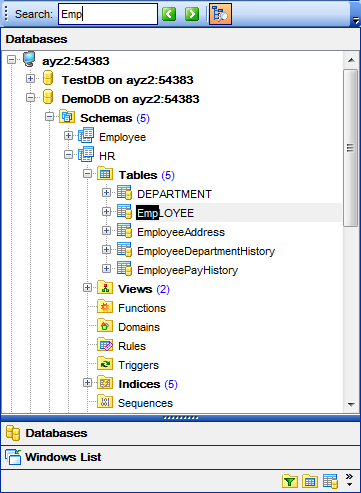Click the ayz2:54383 computer icon
361x493 pixels.
pos(29,59)
